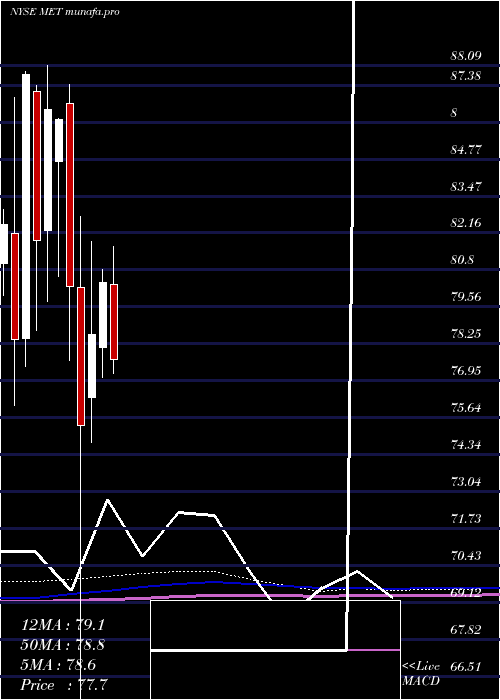Click the 12MA : 79.1 readout
Viewport: 500px width, 700px height.
tap(63, 625)
